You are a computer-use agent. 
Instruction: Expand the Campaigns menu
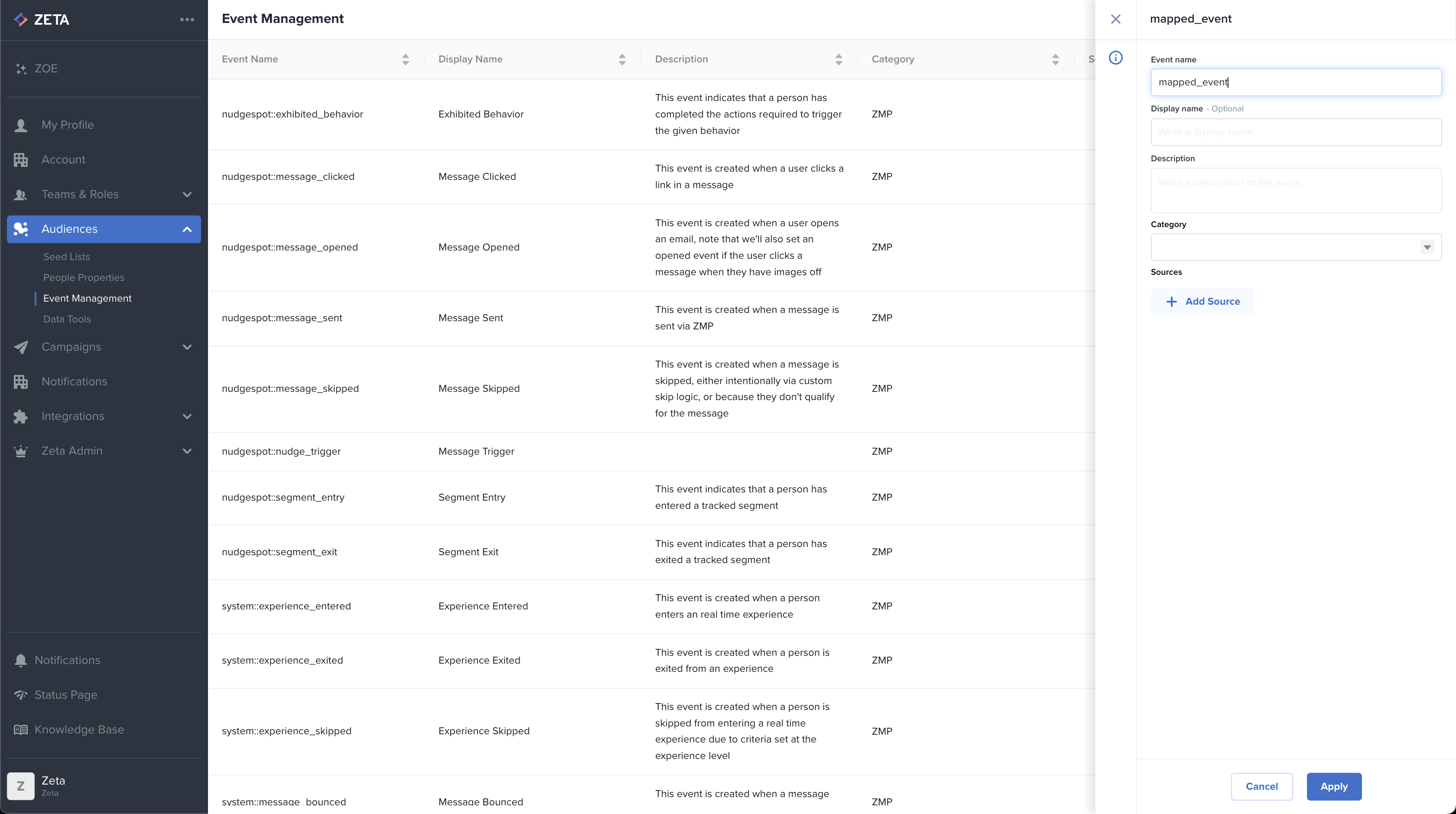(x=187, y=347)
